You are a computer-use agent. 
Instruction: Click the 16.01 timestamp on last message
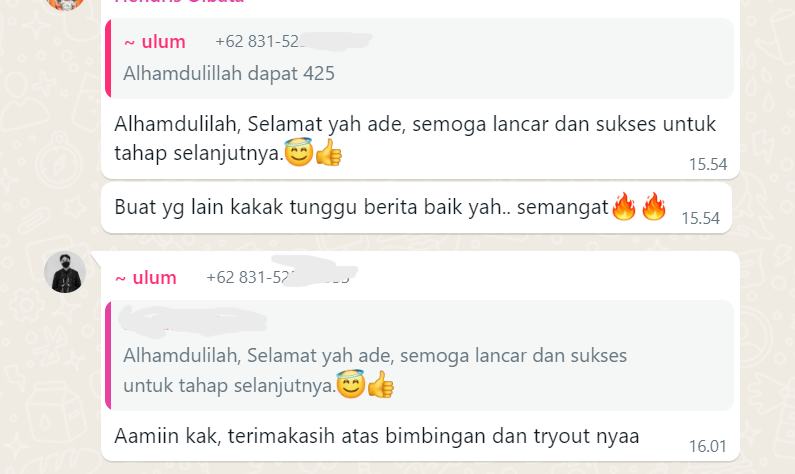708,446
